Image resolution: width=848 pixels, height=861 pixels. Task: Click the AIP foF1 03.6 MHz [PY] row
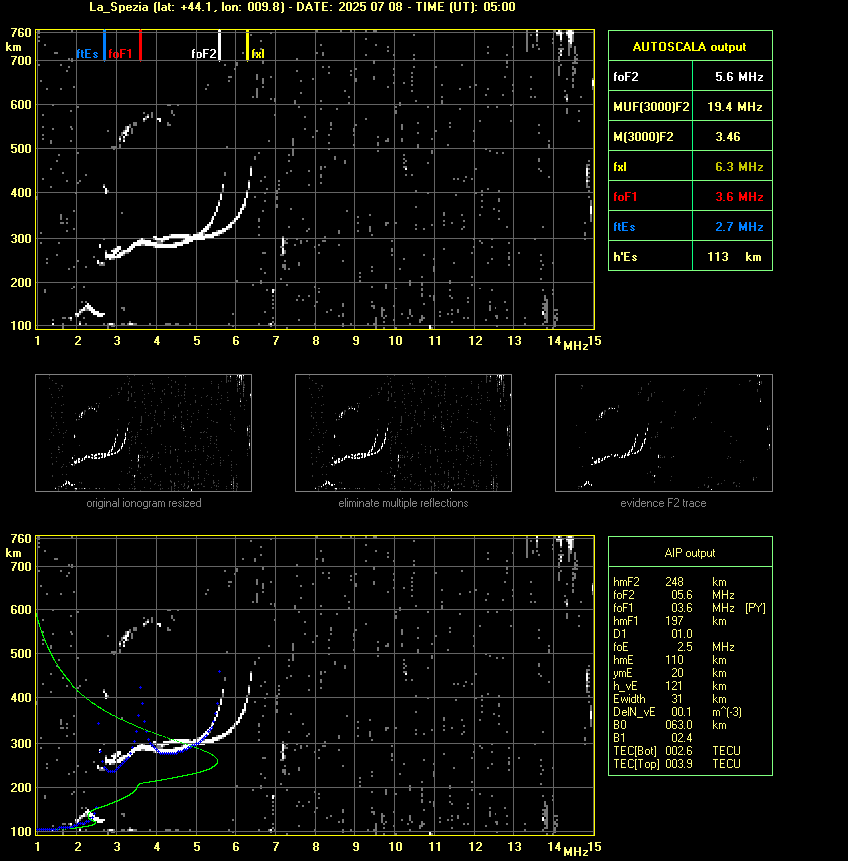pyautogui.click(x=689, y=608)
